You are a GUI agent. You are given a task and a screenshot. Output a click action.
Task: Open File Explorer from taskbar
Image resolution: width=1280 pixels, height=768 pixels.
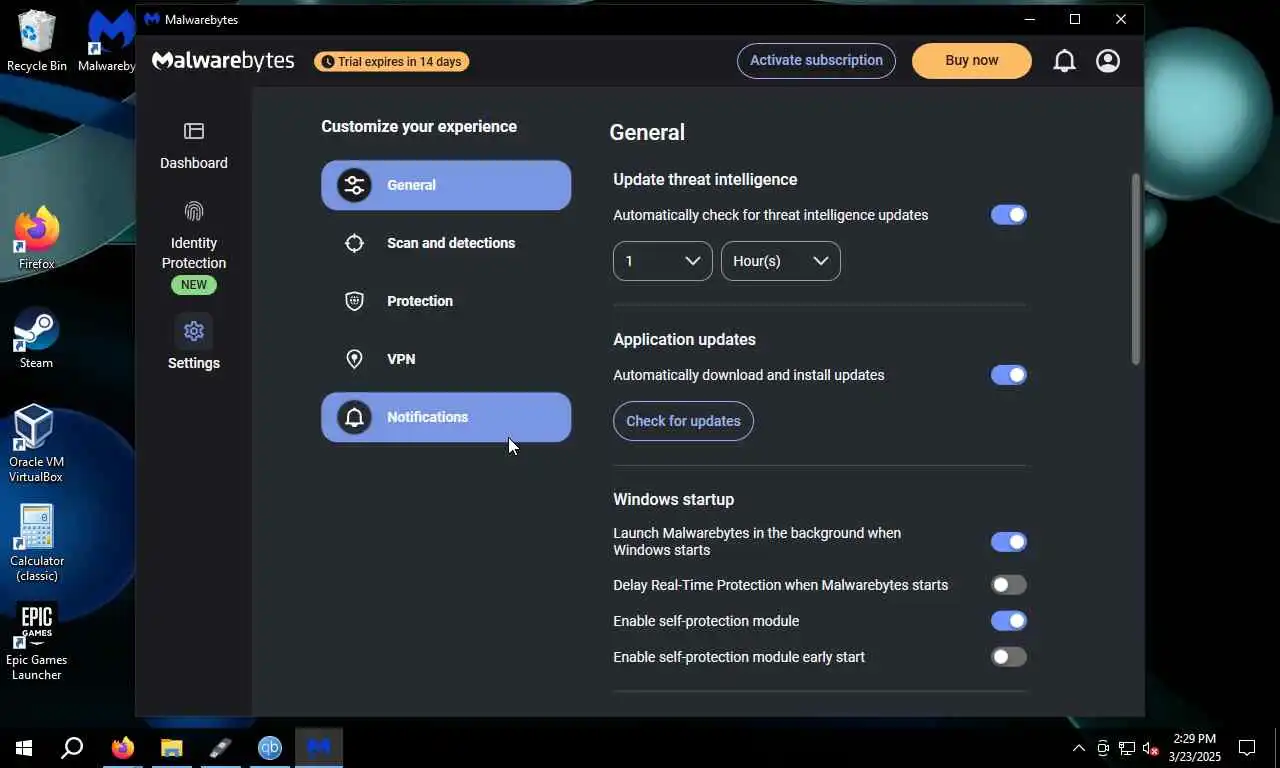[172, 747]
